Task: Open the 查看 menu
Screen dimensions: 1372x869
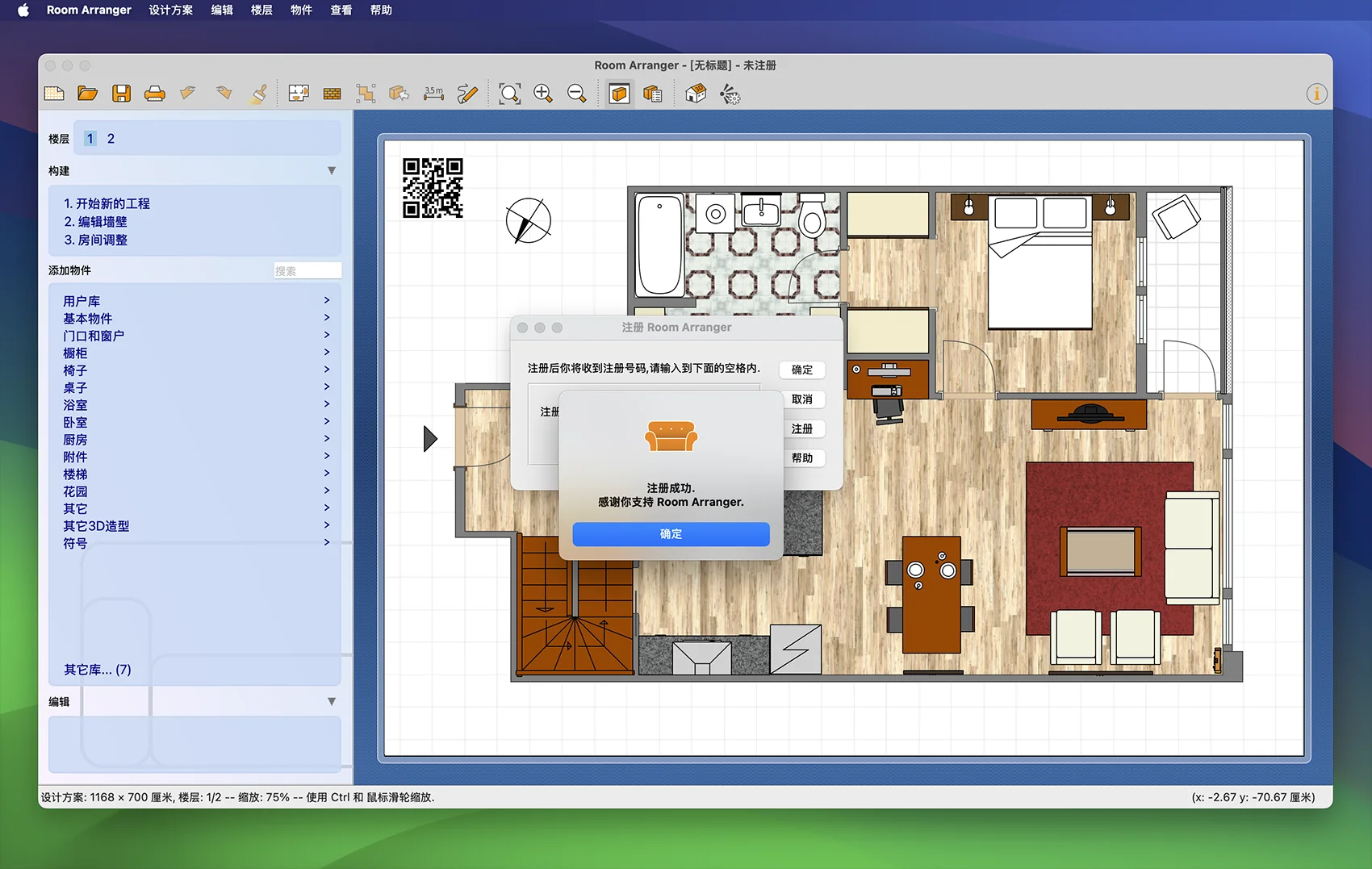Action: [x=341, y=10]
